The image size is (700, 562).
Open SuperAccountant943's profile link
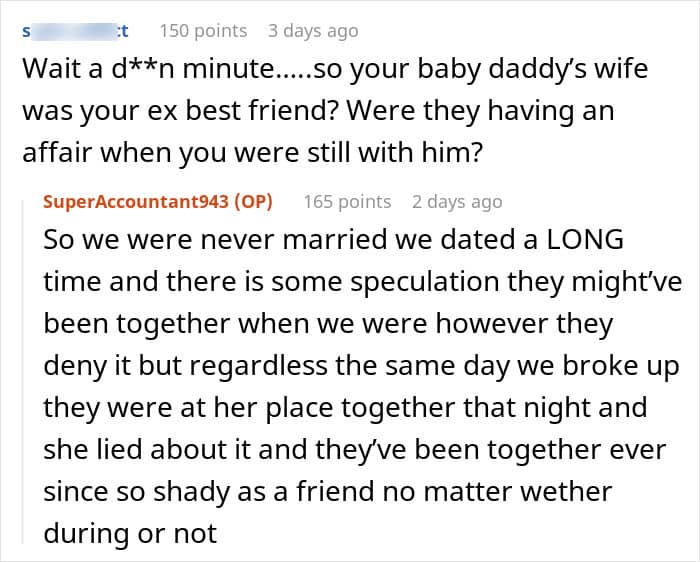click(x=136, y=202)
